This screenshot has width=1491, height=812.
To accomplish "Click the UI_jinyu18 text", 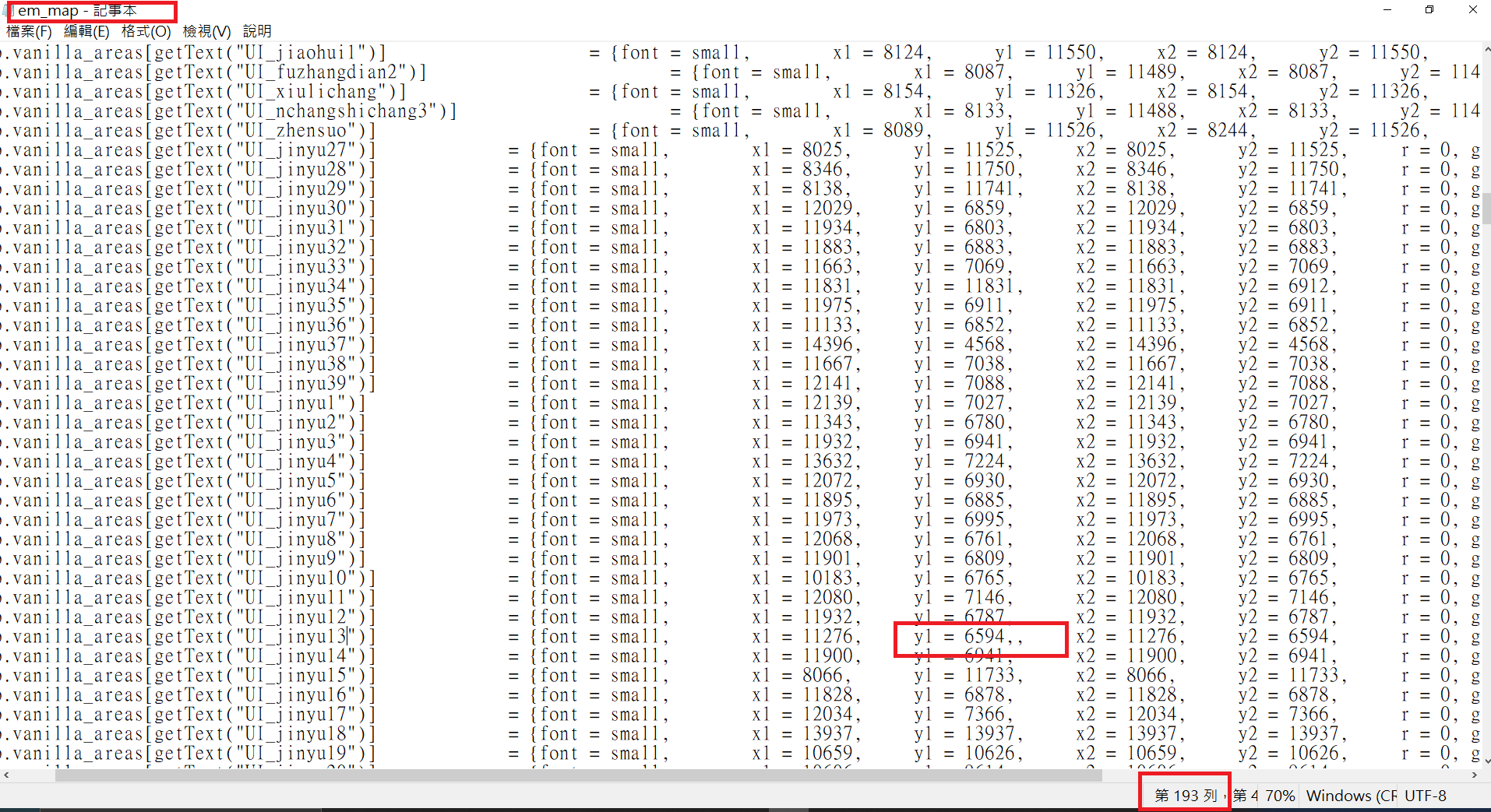I will pos(296,734).
